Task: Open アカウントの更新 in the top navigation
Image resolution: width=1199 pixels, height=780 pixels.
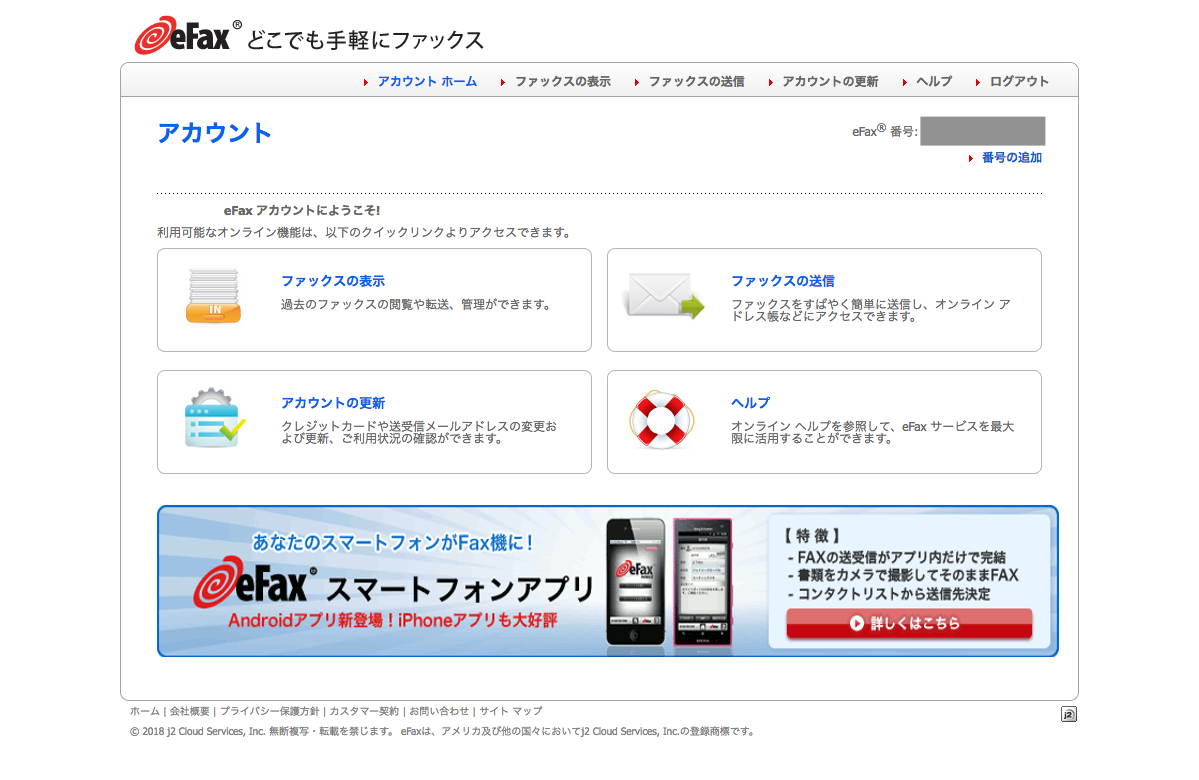Action: pyautogui.click(x=830, y=81)
